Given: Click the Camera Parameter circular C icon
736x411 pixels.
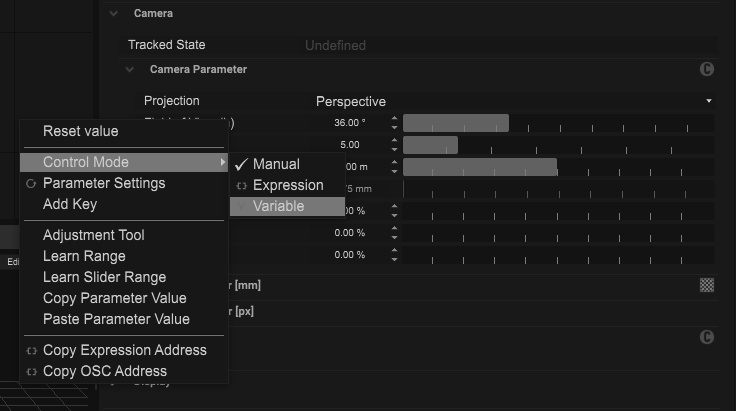Looking at the screenshot, I should click(x=707, y=70).
